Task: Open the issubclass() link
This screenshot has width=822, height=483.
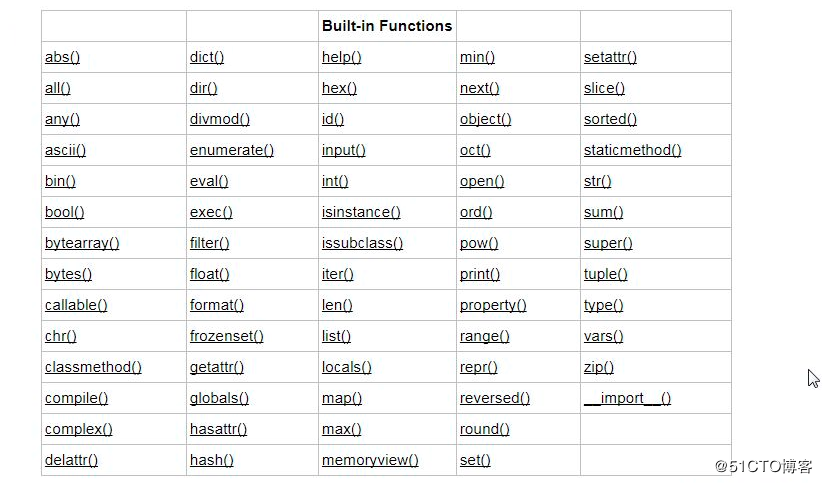Action: pos(362,243)
